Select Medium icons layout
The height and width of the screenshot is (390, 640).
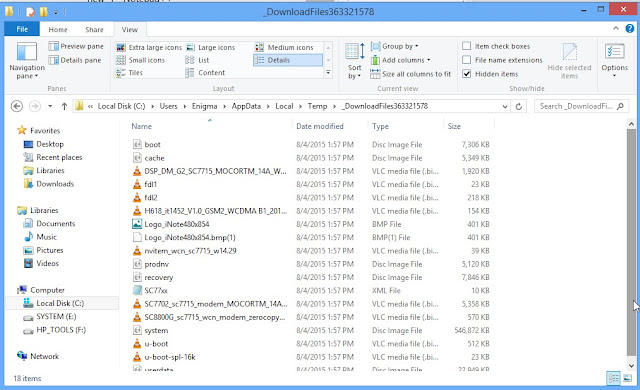[284, 47]
